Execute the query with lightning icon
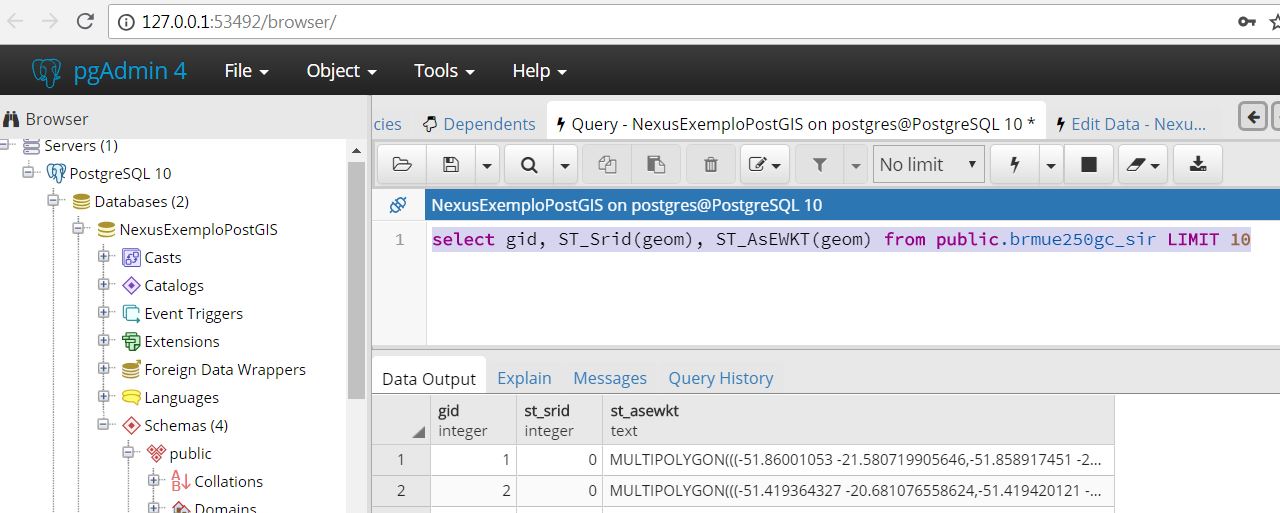Image resolution: width=1280 pixels, height=513 pixels. point(1015,164)
